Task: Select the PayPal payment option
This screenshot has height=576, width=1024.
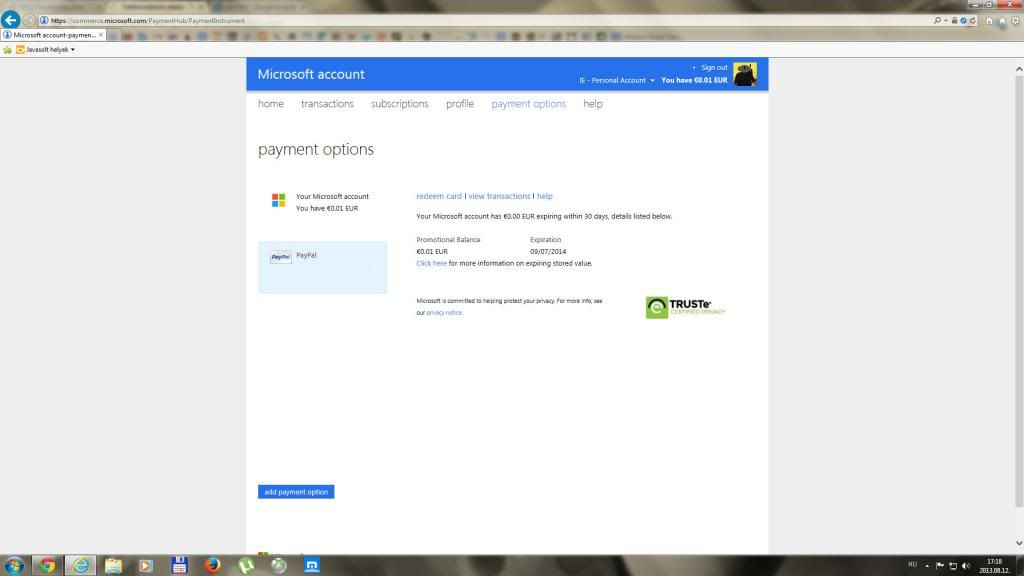Action: tap(323, 267)
